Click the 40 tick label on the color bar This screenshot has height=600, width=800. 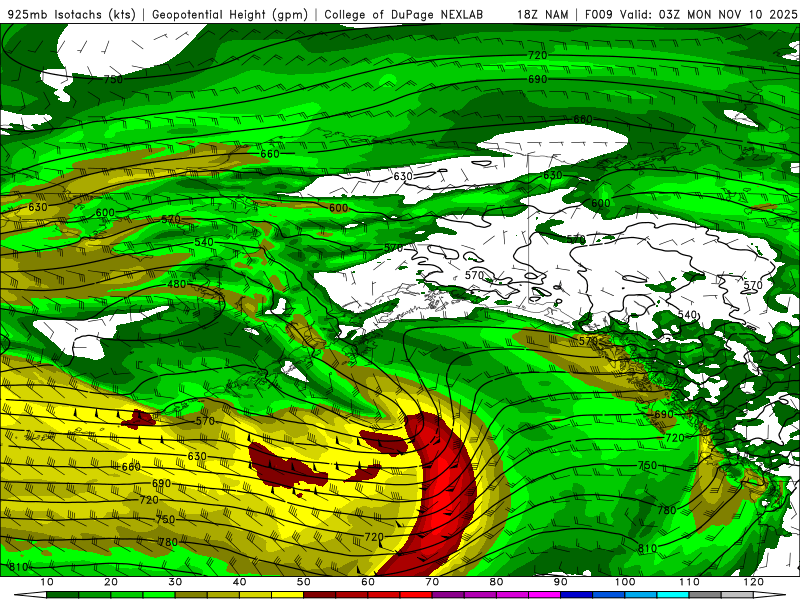coord(239,582)
